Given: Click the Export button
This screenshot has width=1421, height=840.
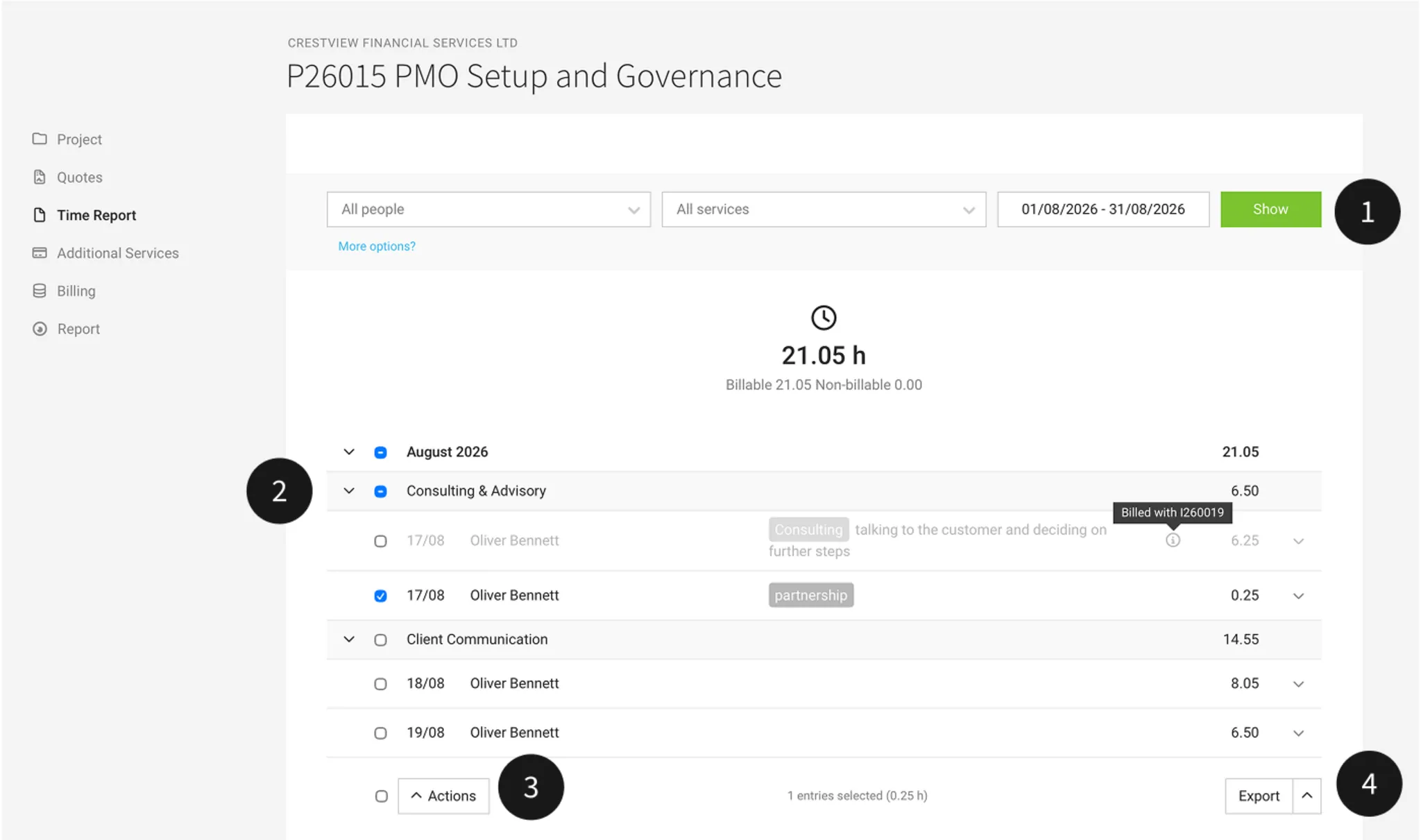Looking at the screenshot, I should click(x=1259, y=796).
